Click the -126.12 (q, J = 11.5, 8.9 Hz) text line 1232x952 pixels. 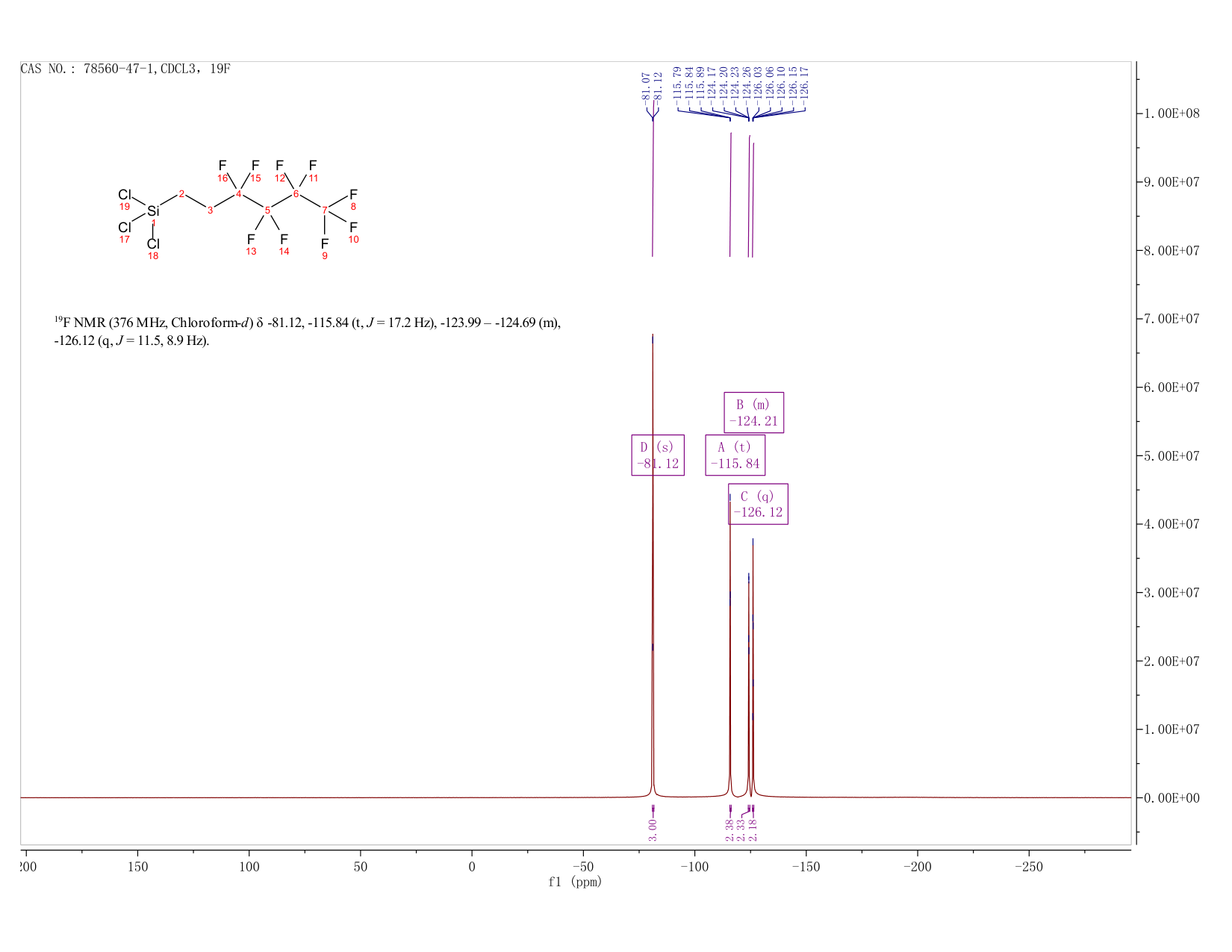click(x=131, y=341)
